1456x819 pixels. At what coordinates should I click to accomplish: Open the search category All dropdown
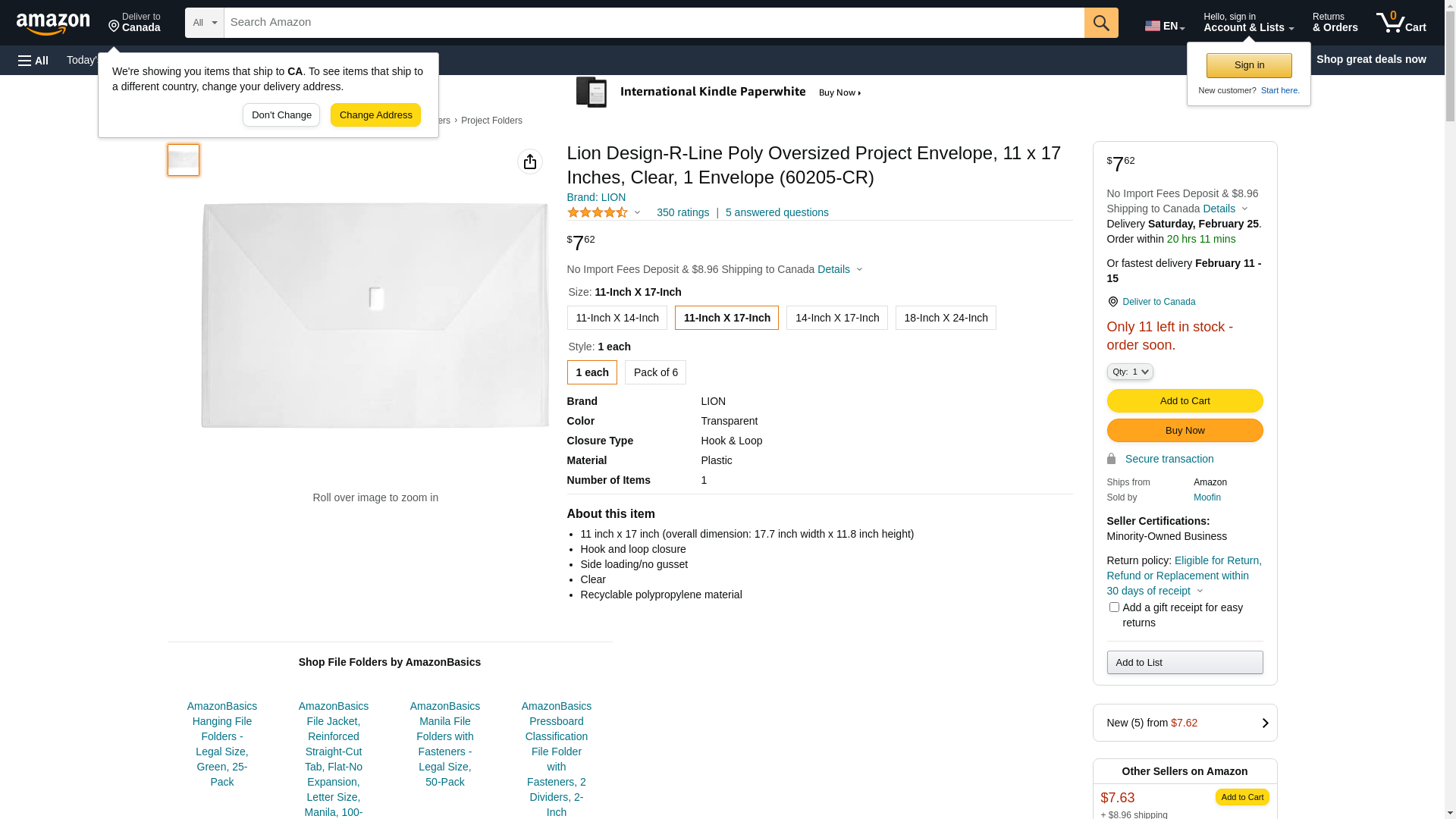204,23
